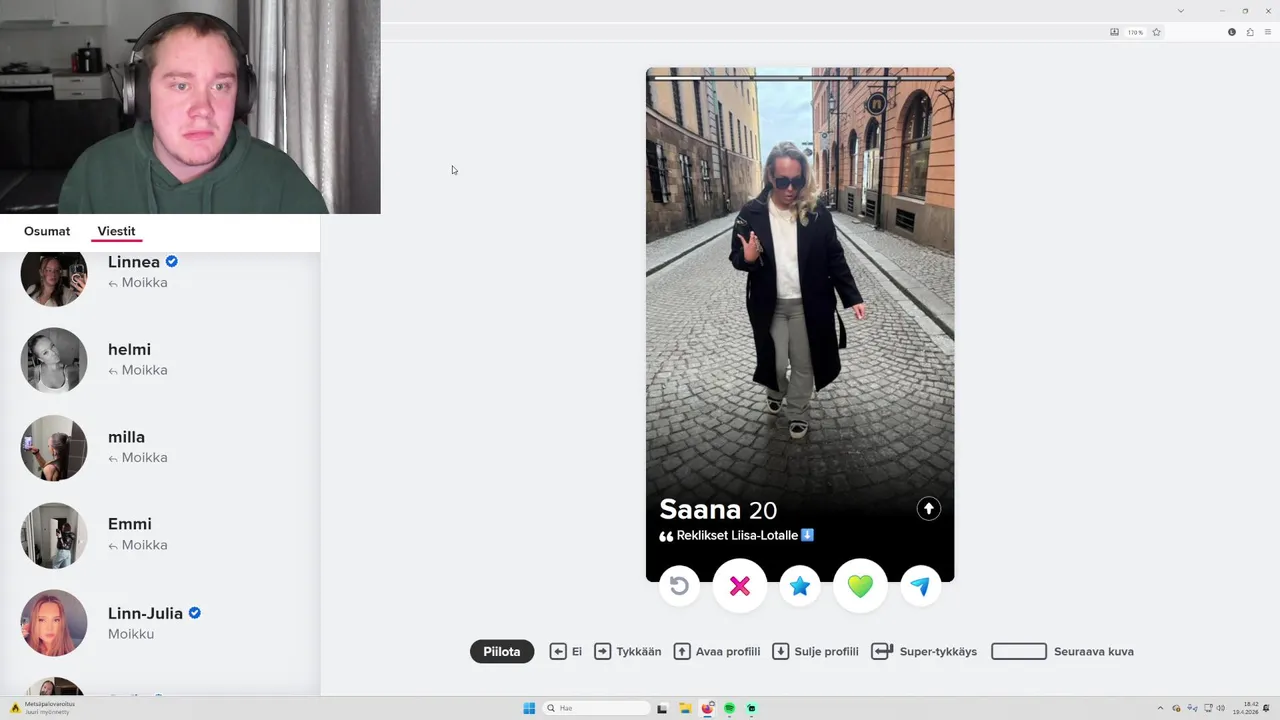Open Spotify from the taskbar
Image resolution: width=1280 pixels, height=720 pixels.
730,708
